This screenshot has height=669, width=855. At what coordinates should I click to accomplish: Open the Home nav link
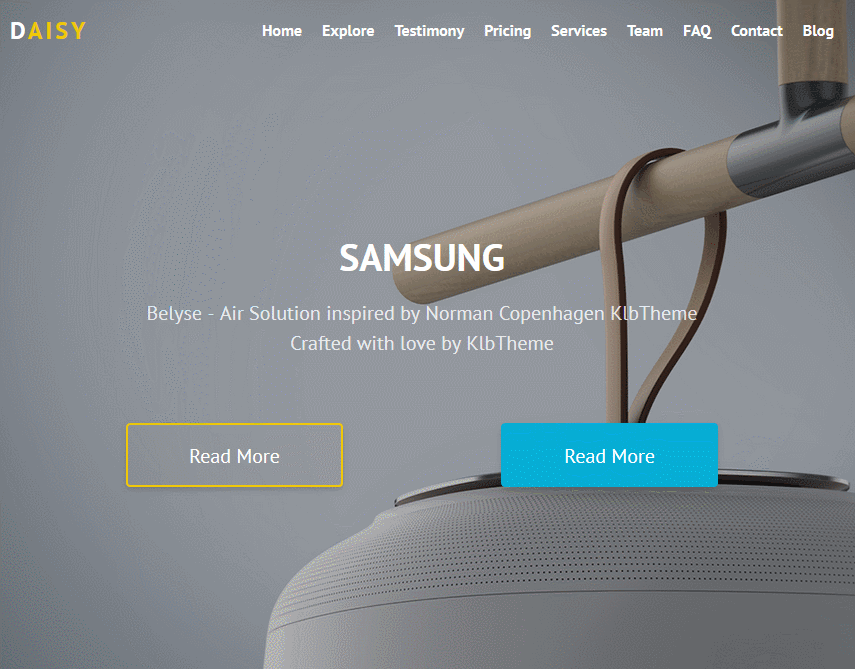(282, 31)
